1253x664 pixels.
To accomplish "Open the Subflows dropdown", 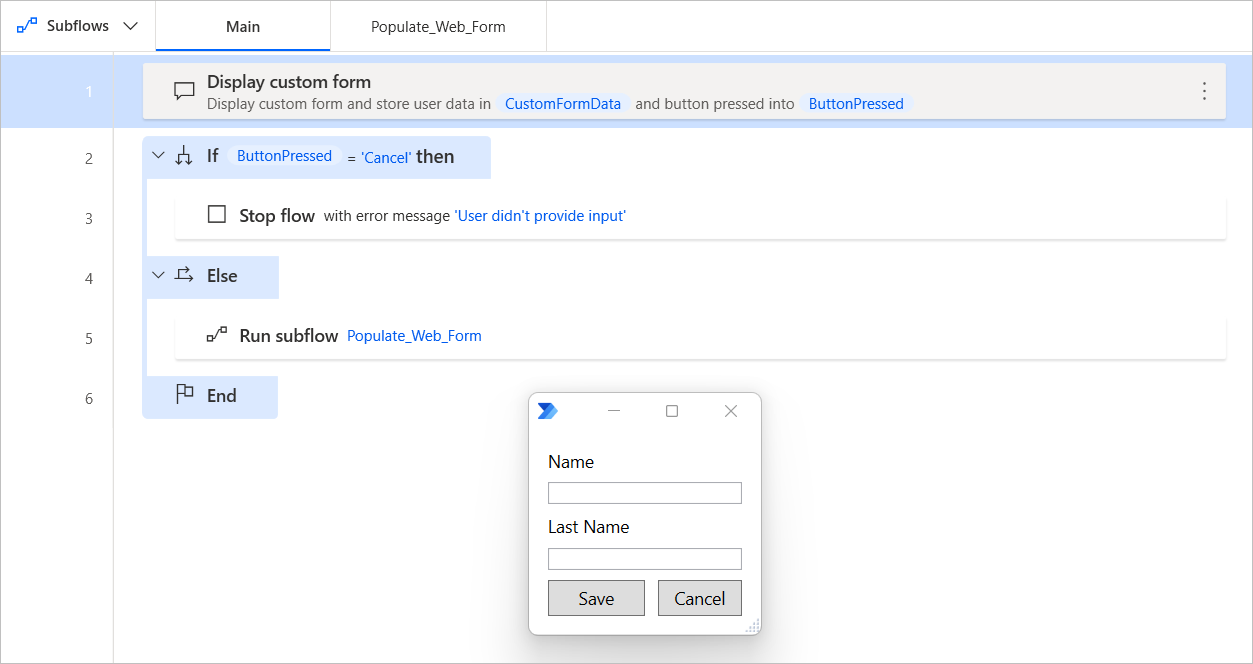I will [130, 25].
